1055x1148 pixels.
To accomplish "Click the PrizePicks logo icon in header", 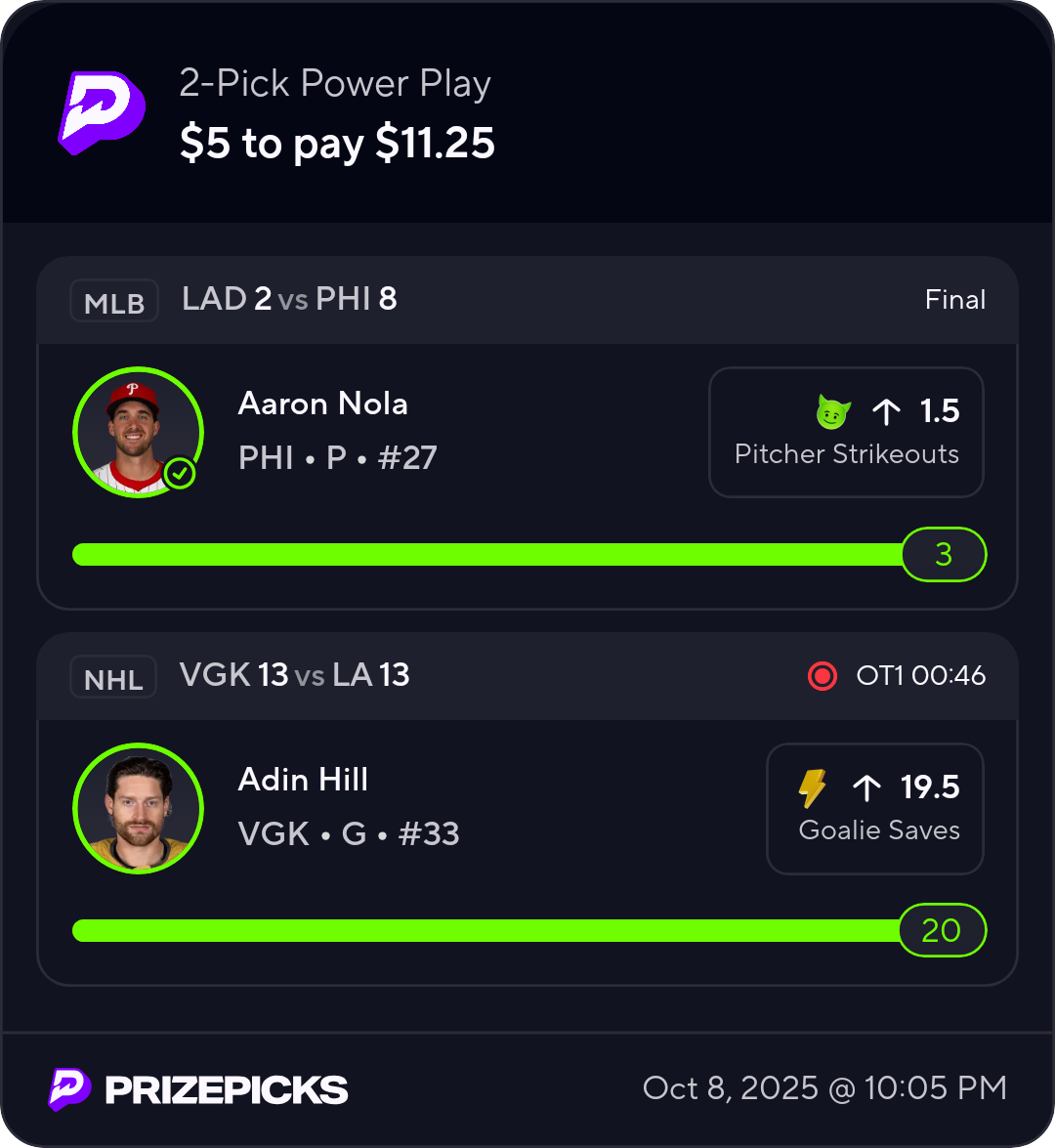I will coord(102,112).
